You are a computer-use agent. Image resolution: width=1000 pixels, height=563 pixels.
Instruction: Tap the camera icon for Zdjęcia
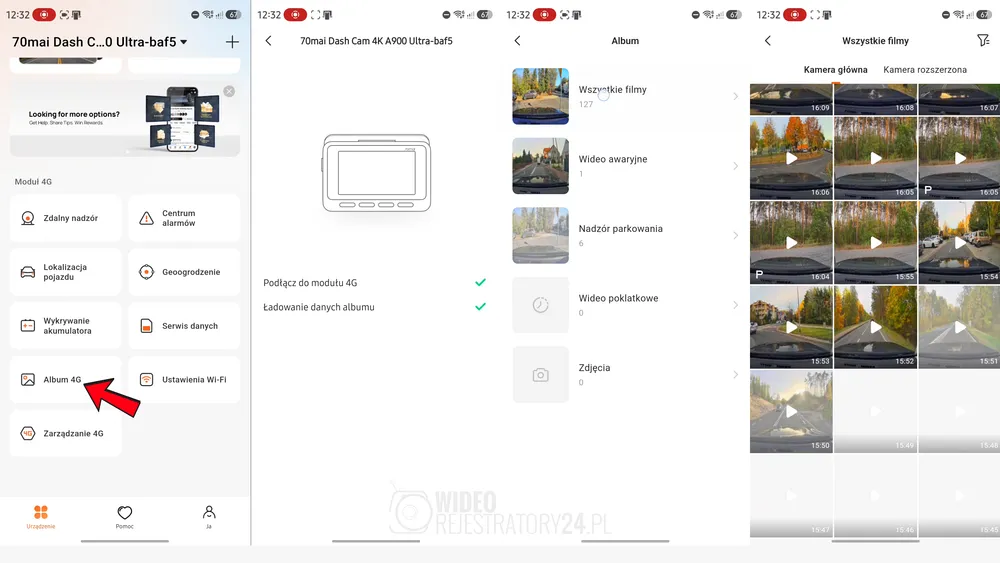pyautogui.click(x=540, y=375)
